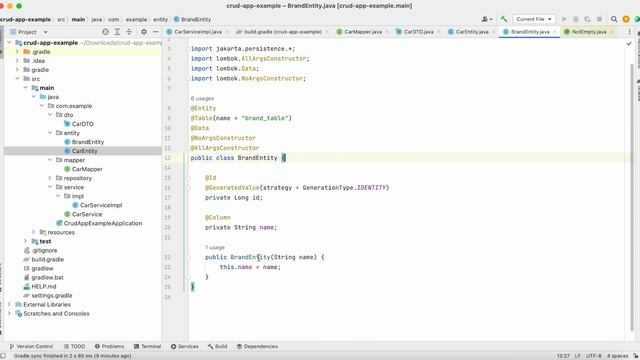The height and width of the screenshot is (360, 640).
Task: Click the 1 usage hint above constructor
Action: (215, 247)
